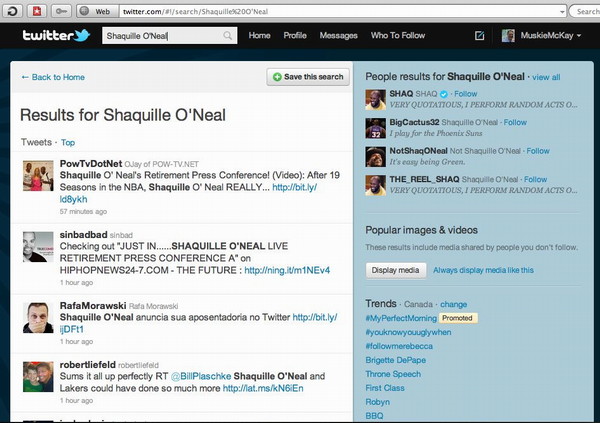Open the Profile nav item
600x423 pixels.
coord(295,36)
